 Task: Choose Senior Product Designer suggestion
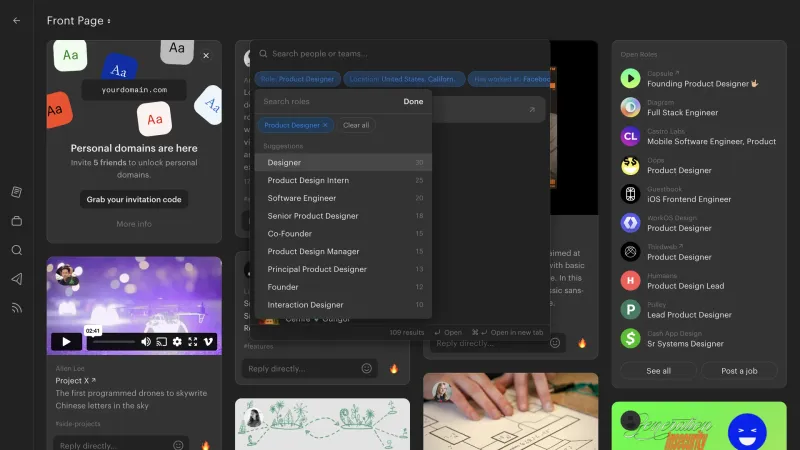pos(343,216)
